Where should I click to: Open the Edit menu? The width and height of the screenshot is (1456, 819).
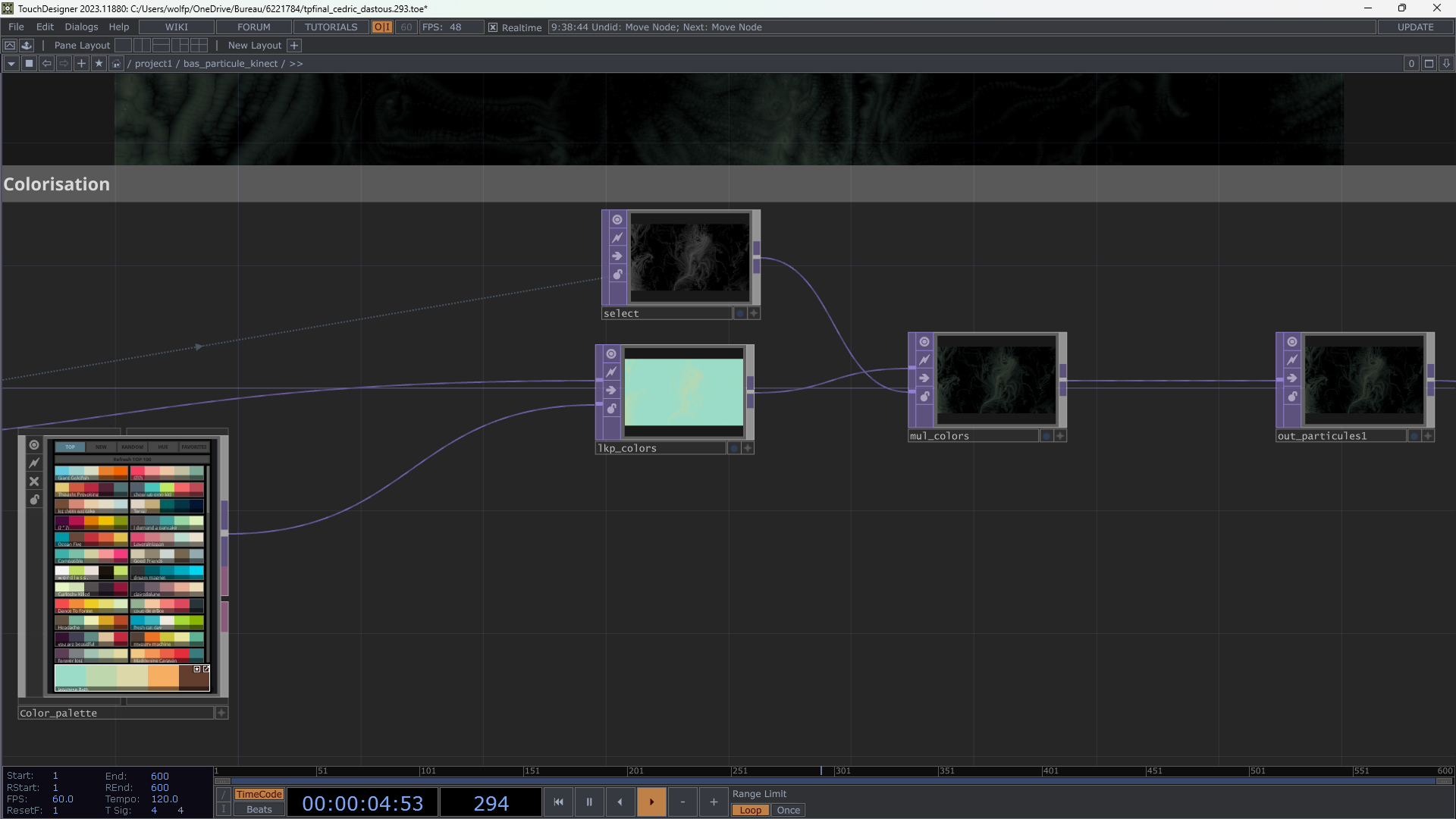pos(45,27)
